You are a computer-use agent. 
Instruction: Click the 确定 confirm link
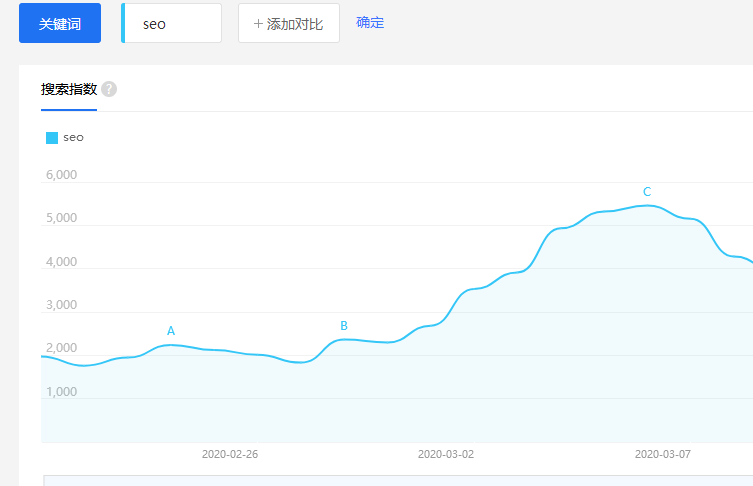[x=370, y=22]
